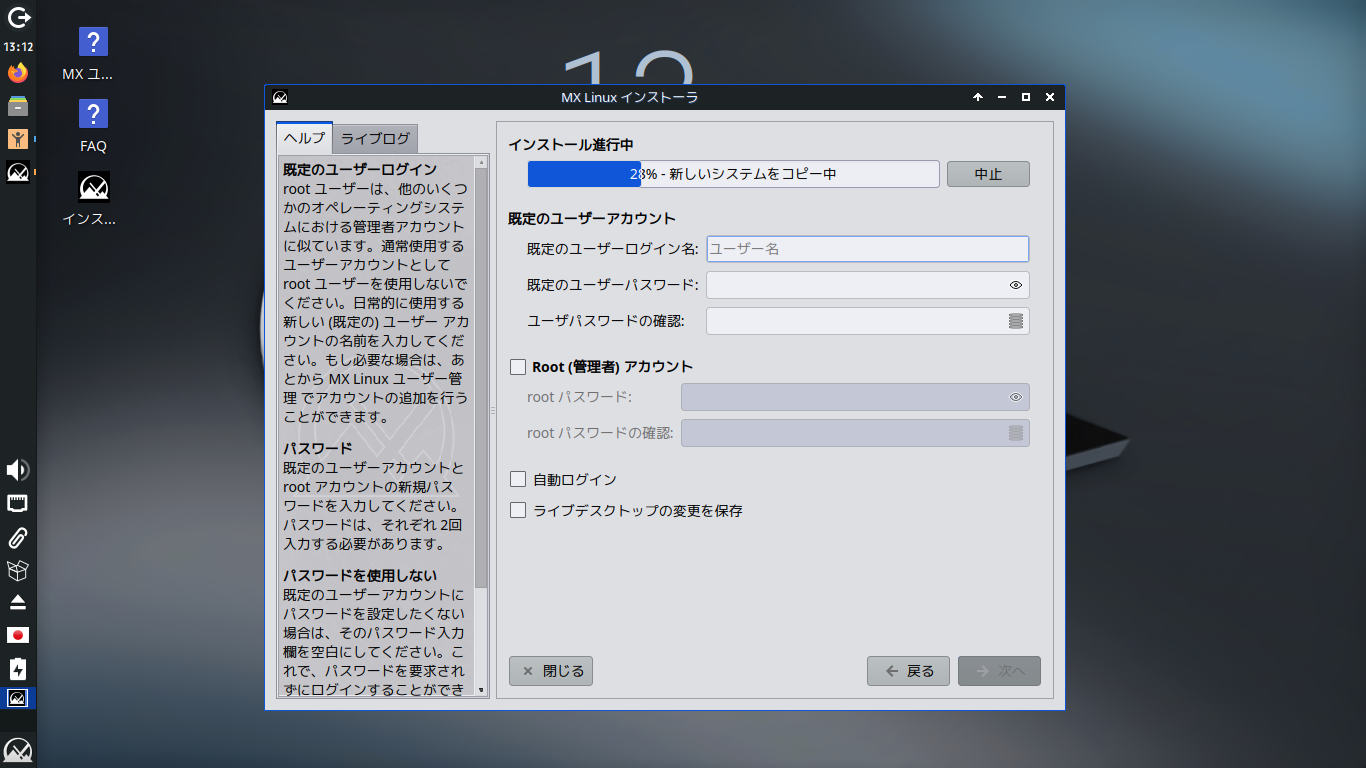Click the 中止 abort button

[988, 174]
